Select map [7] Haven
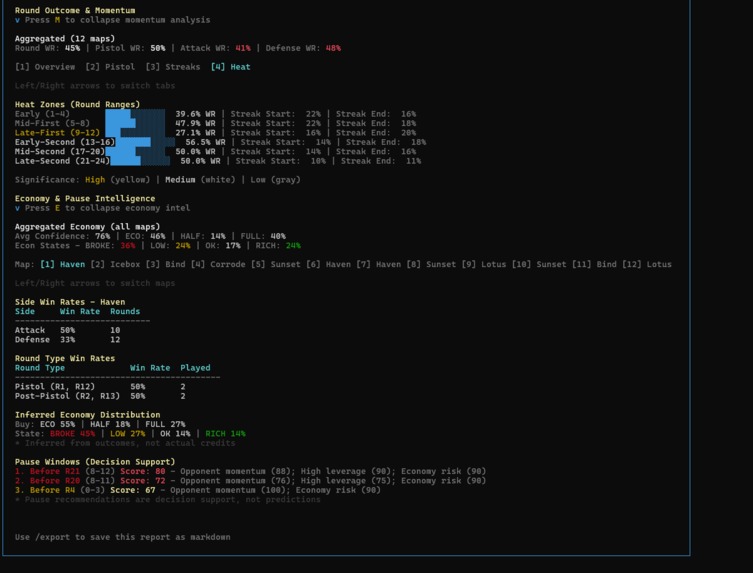This screenshot has height=573, width=753. coord(378,264)
